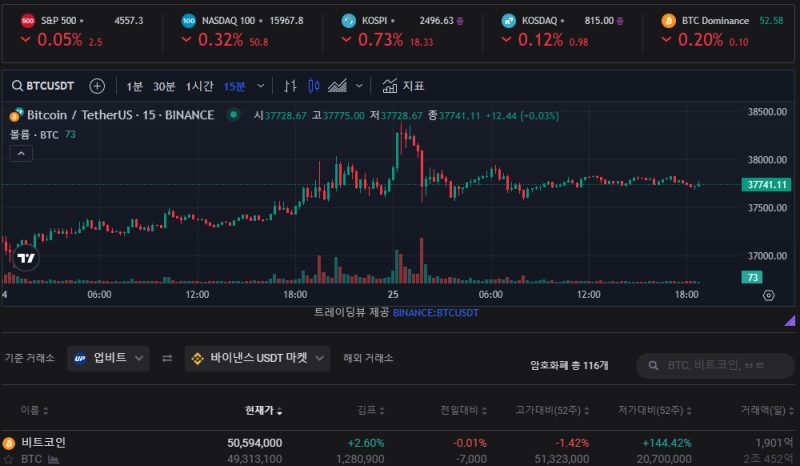The image size is (800, 466).
Task: Open chart settings gear icon
Action: (768, 295)
